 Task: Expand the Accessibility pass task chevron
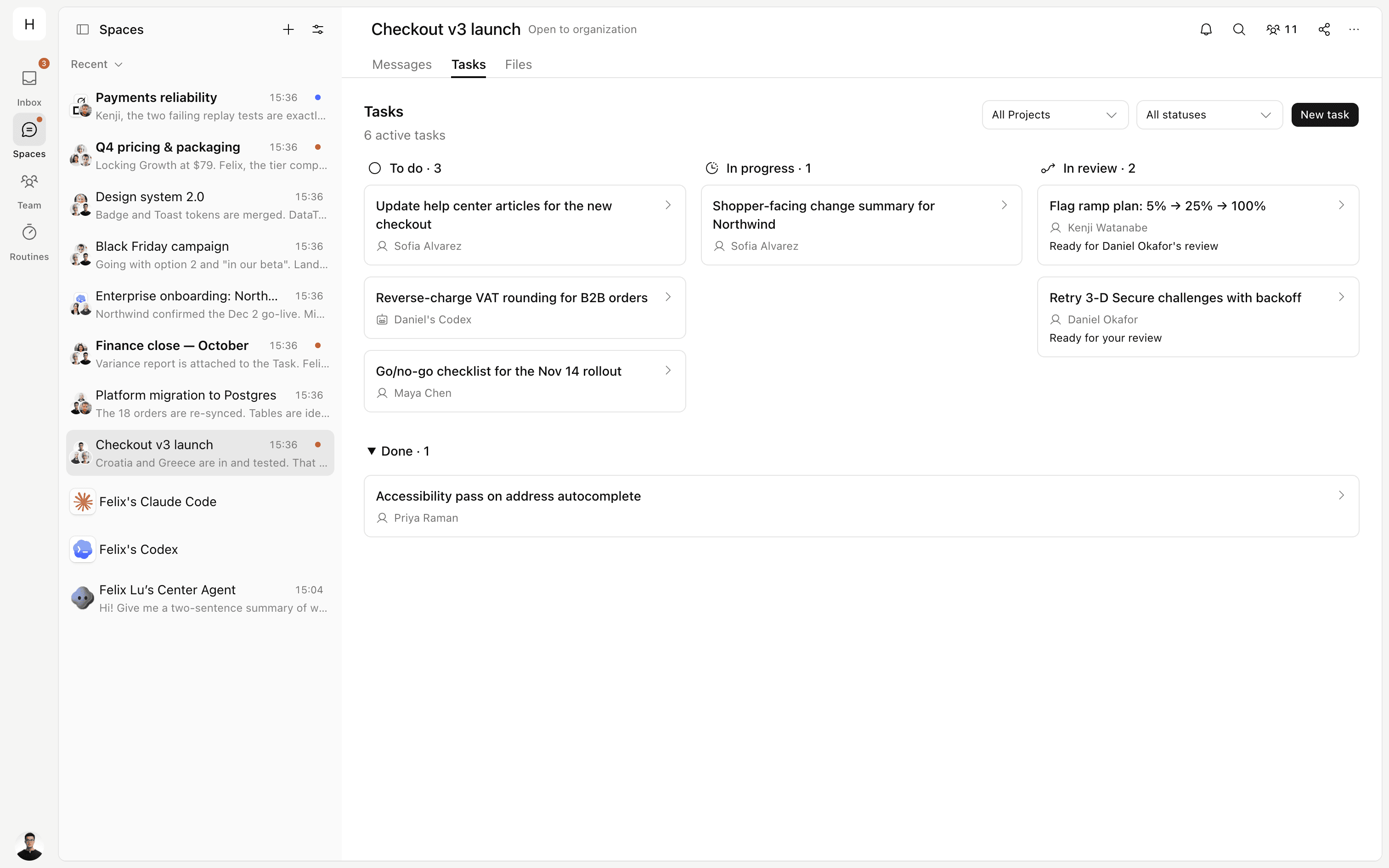coord(1341,495)
